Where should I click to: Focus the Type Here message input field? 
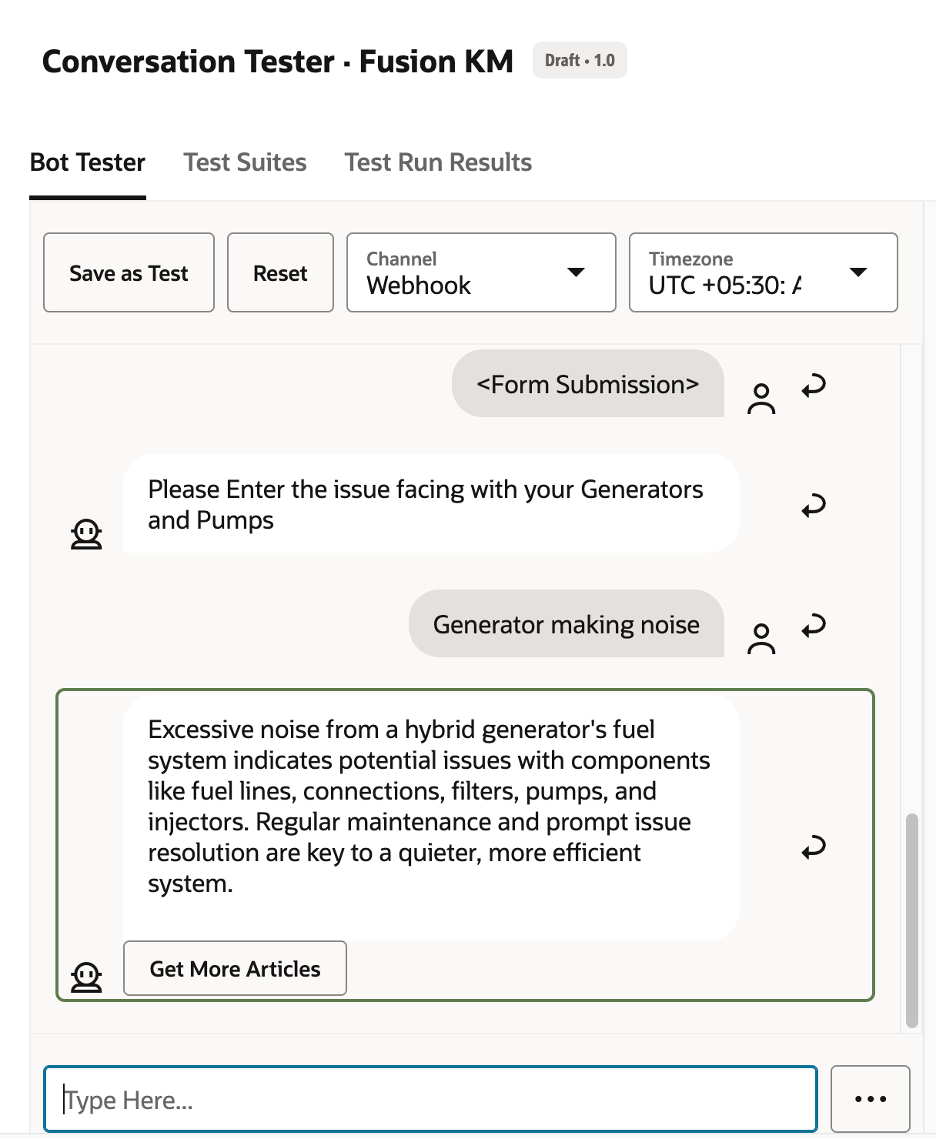coord(431,1099)
